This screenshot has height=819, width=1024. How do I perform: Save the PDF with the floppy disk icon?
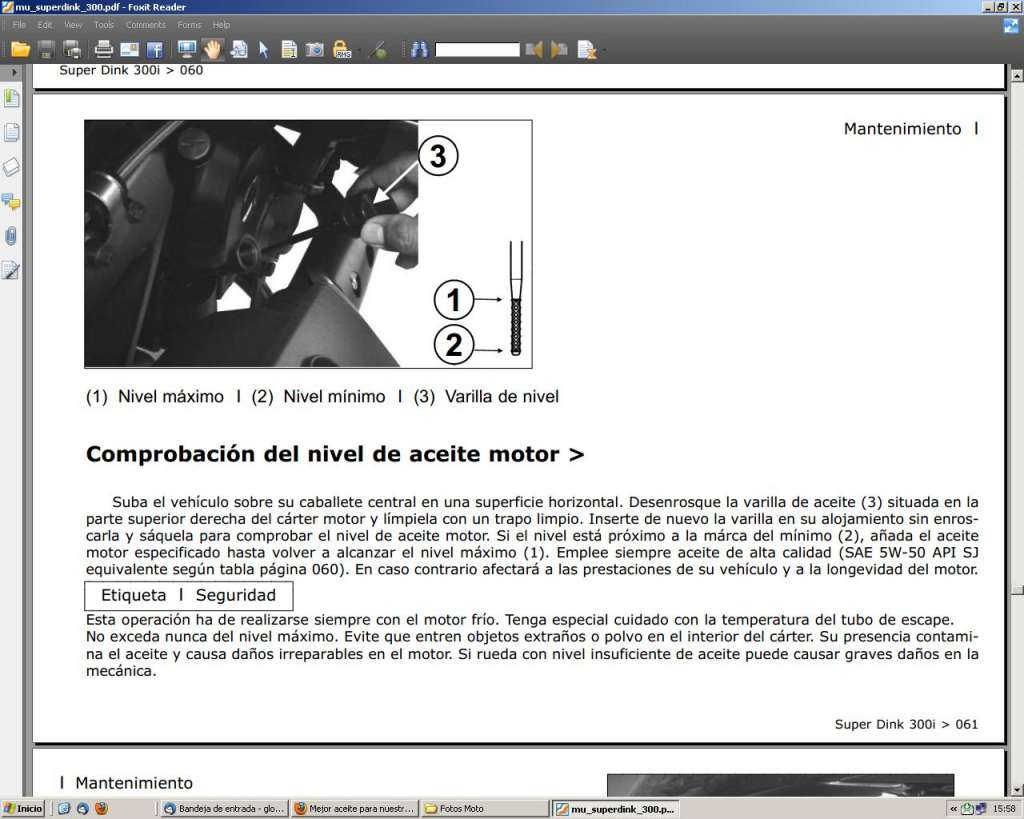click(x=46, y=50)
